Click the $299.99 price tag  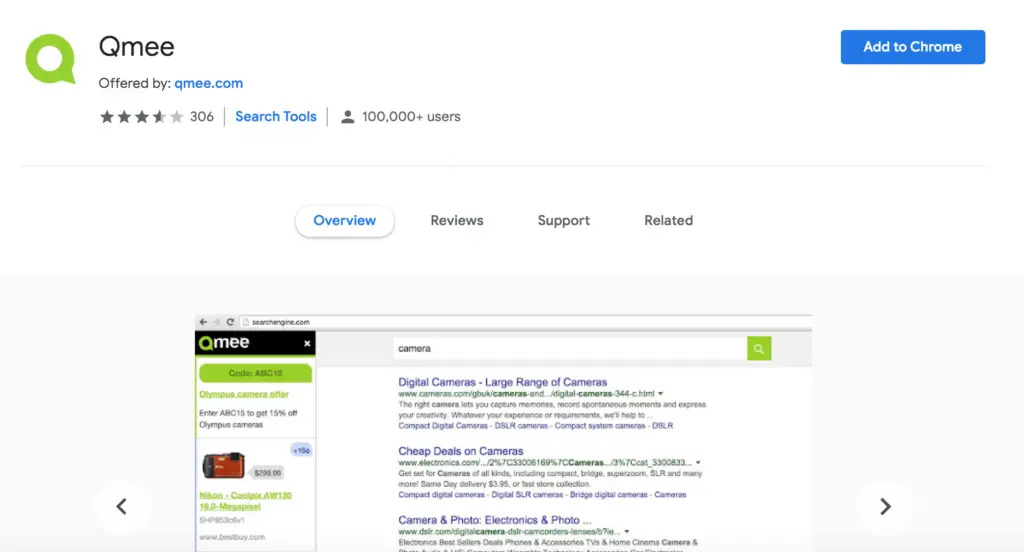(x=268, y=472)
